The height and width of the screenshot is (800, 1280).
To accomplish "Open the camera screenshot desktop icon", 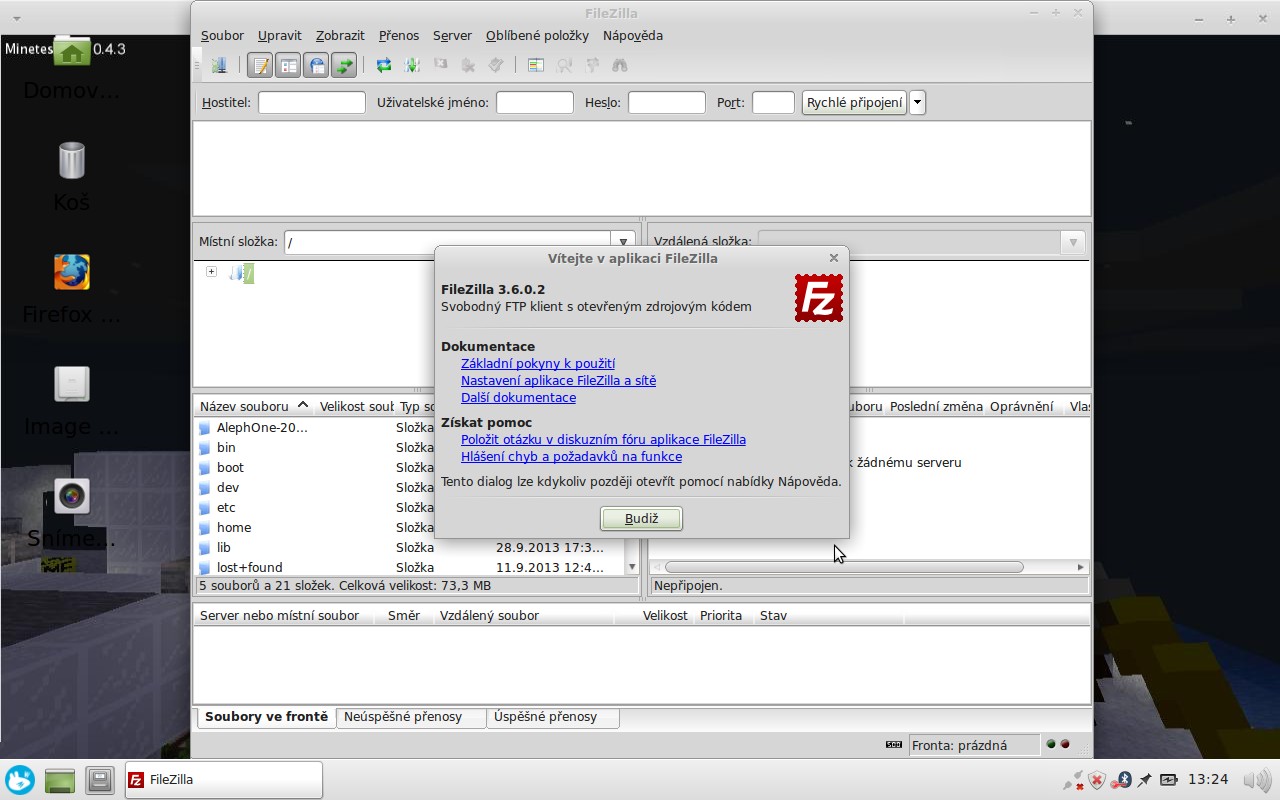I will pyautogui.click(x=71, y=495).
